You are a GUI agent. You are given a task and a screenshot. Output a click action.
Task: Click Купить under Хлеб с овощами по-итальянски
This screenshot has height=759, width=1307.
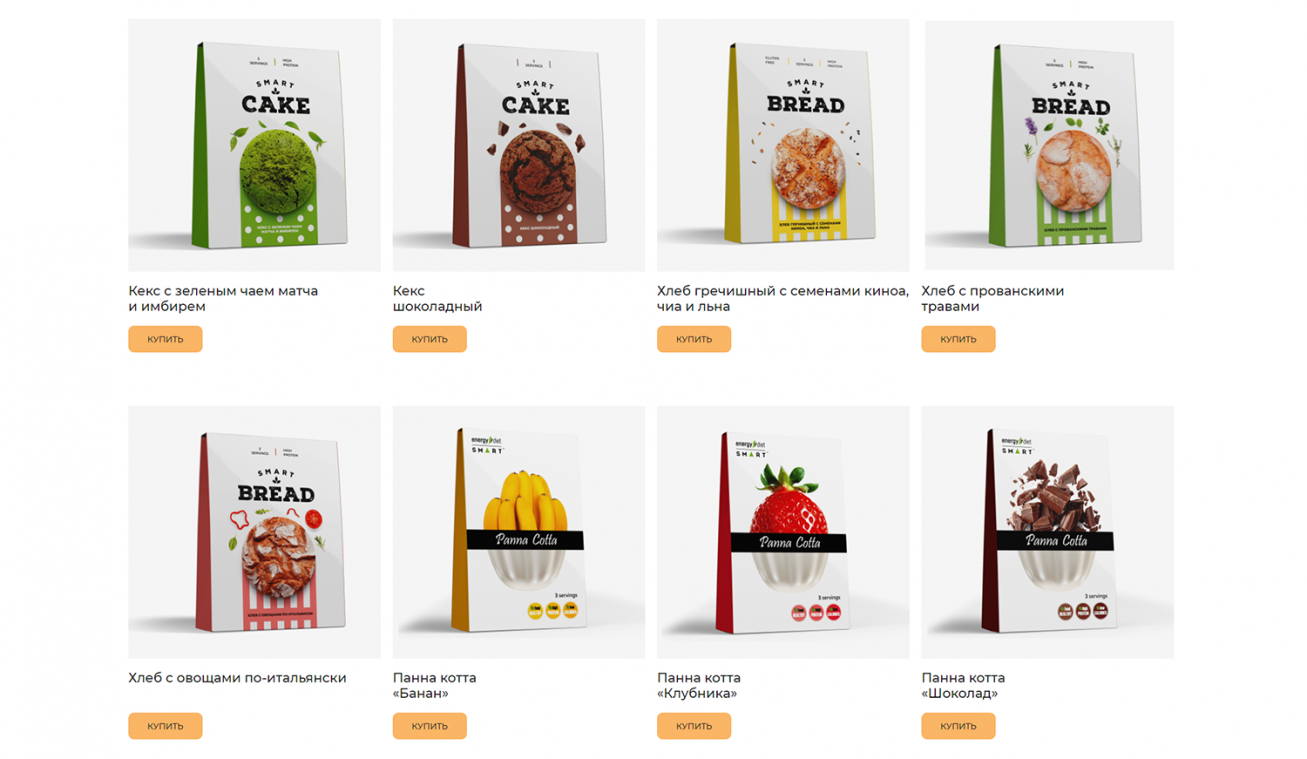pos(165,726)
